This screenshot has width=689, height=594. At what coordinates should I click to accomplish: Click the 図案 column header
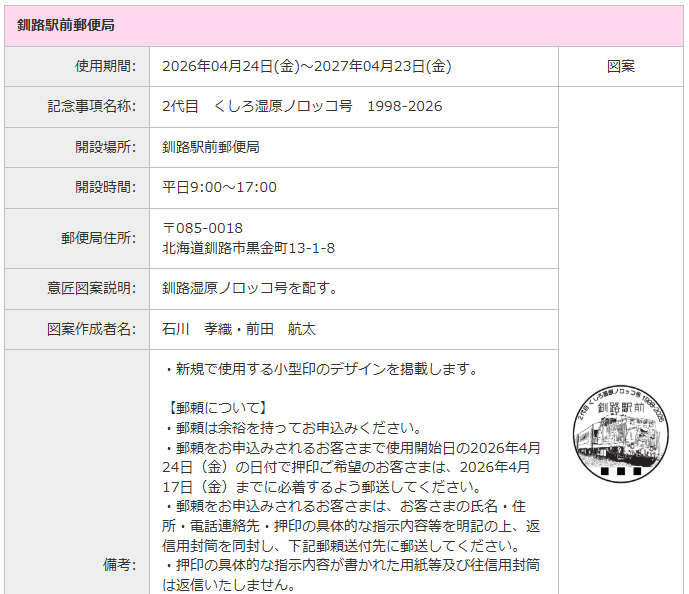[620, 66]
